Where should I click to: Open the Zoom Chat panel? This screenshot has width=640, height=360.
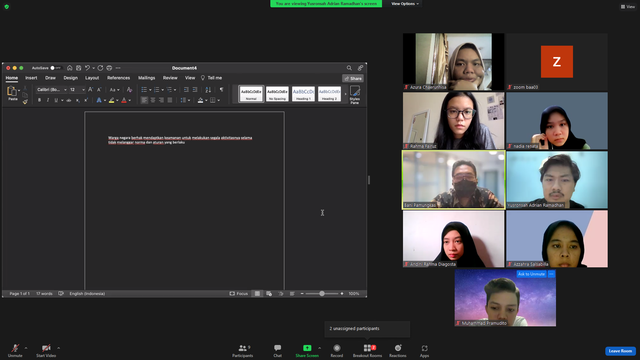[x=278, y=350]
